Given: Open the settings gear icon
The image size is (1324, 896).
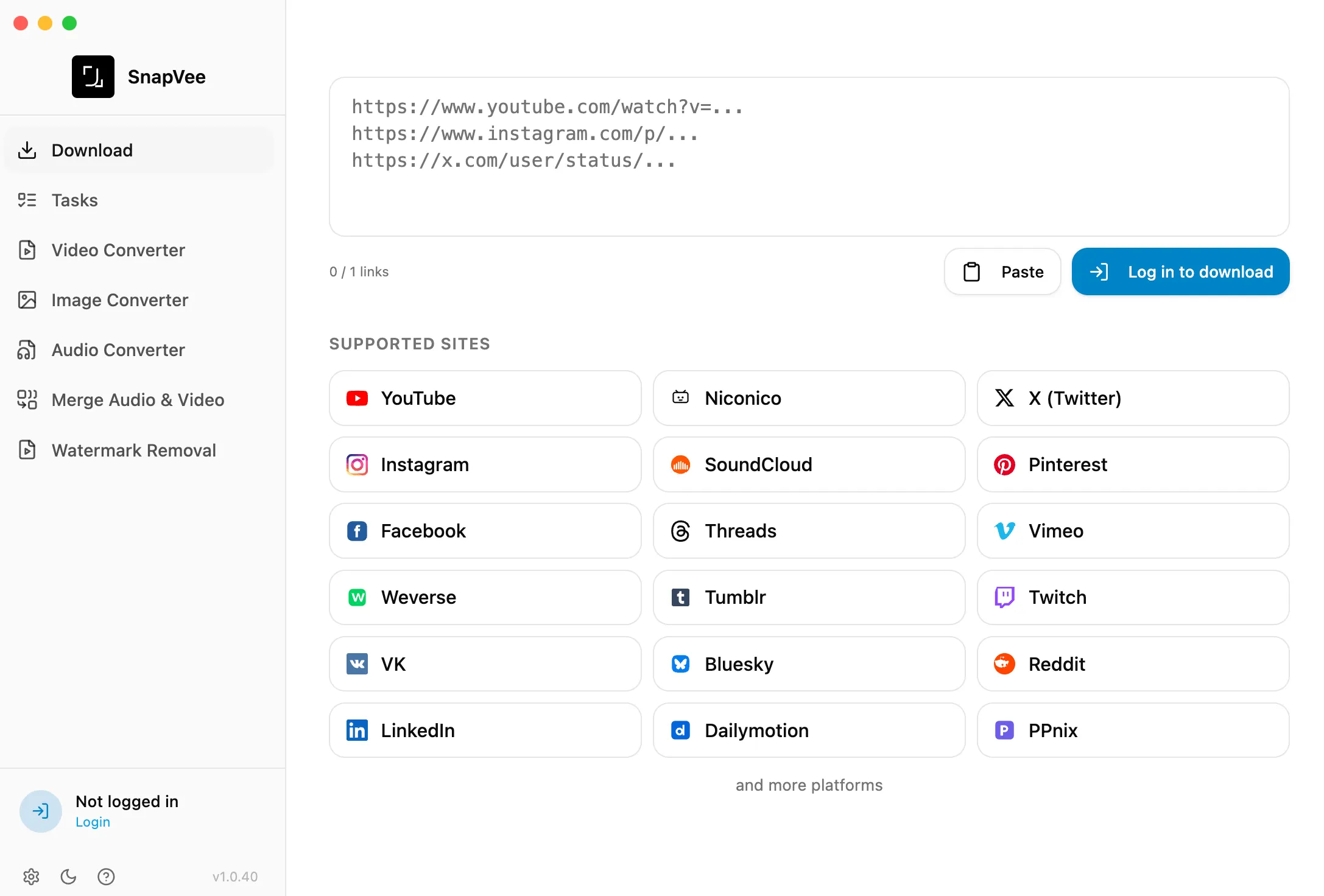Looking at the screenshot, I should pyautogui.click(x=31, y=877).
